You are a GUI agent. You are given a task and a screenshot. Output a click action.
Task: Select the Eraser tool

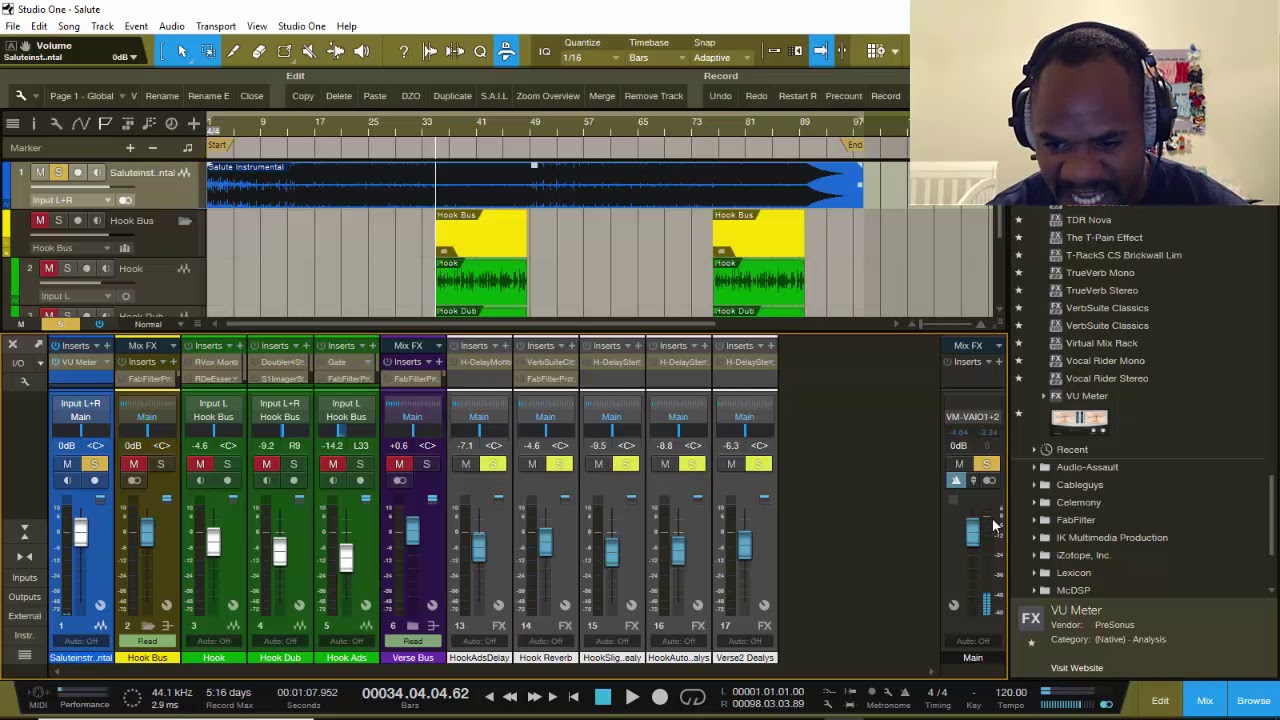tap(259, 51)
